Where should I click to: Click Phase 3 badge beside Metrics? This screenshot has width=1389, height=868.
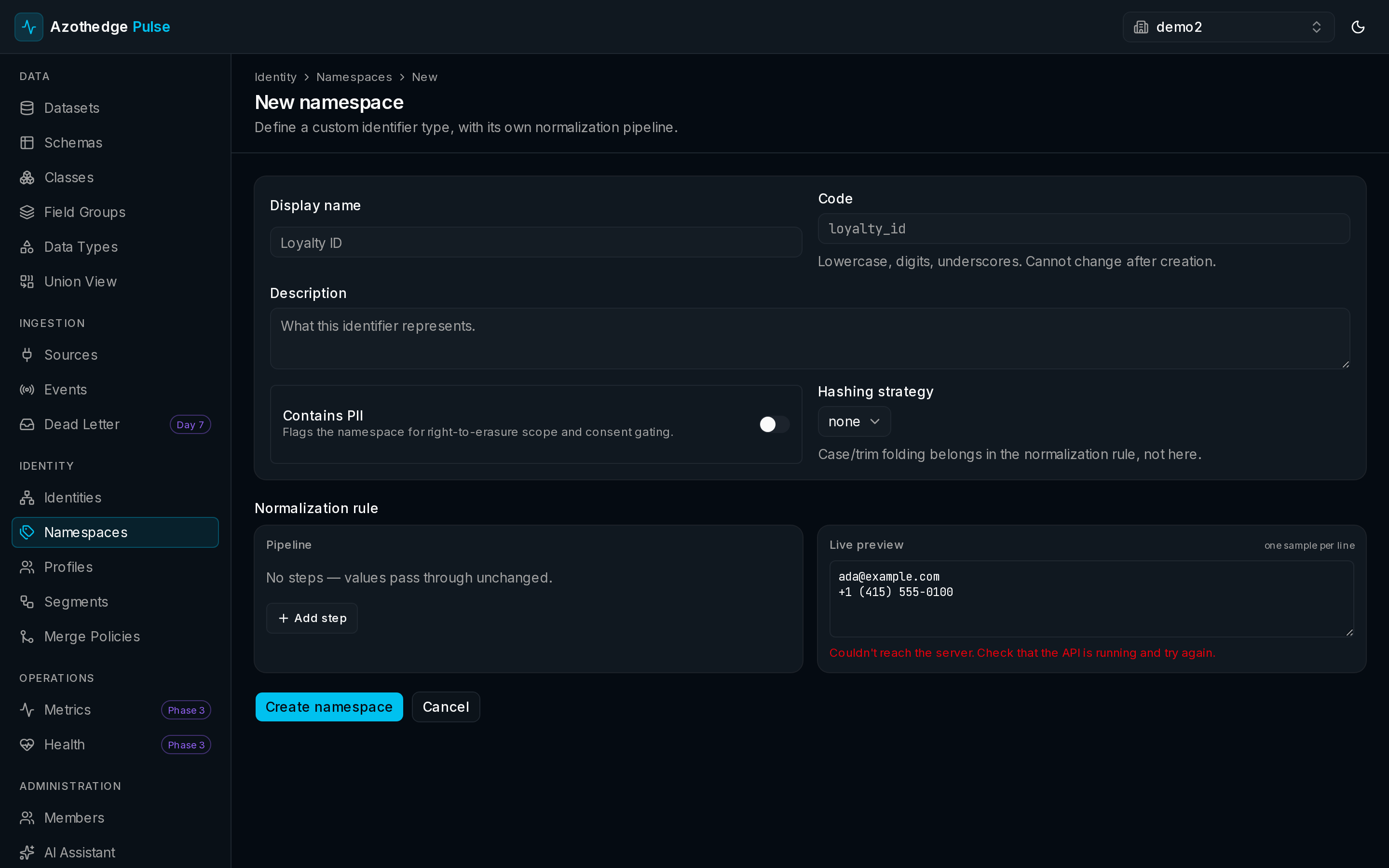[x=186, y=710]
